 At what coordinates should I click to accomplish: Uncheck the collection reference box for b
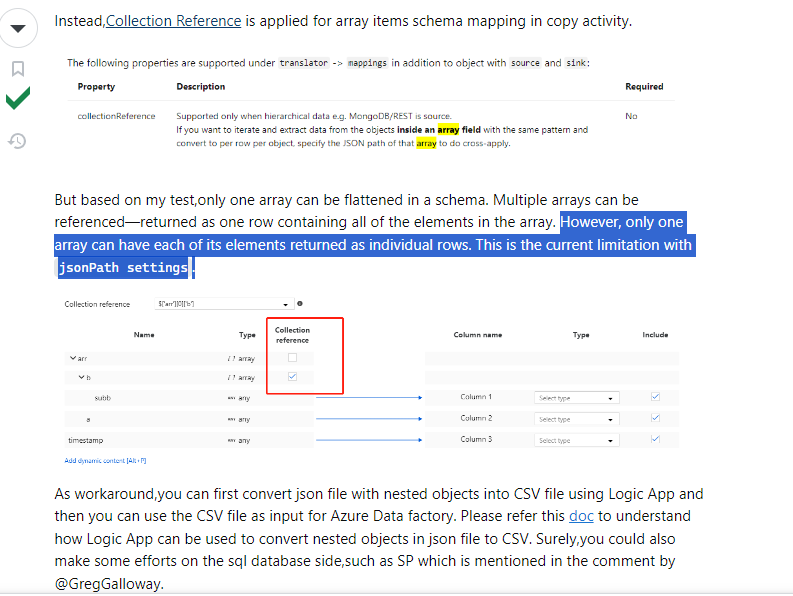pos(292,376)
